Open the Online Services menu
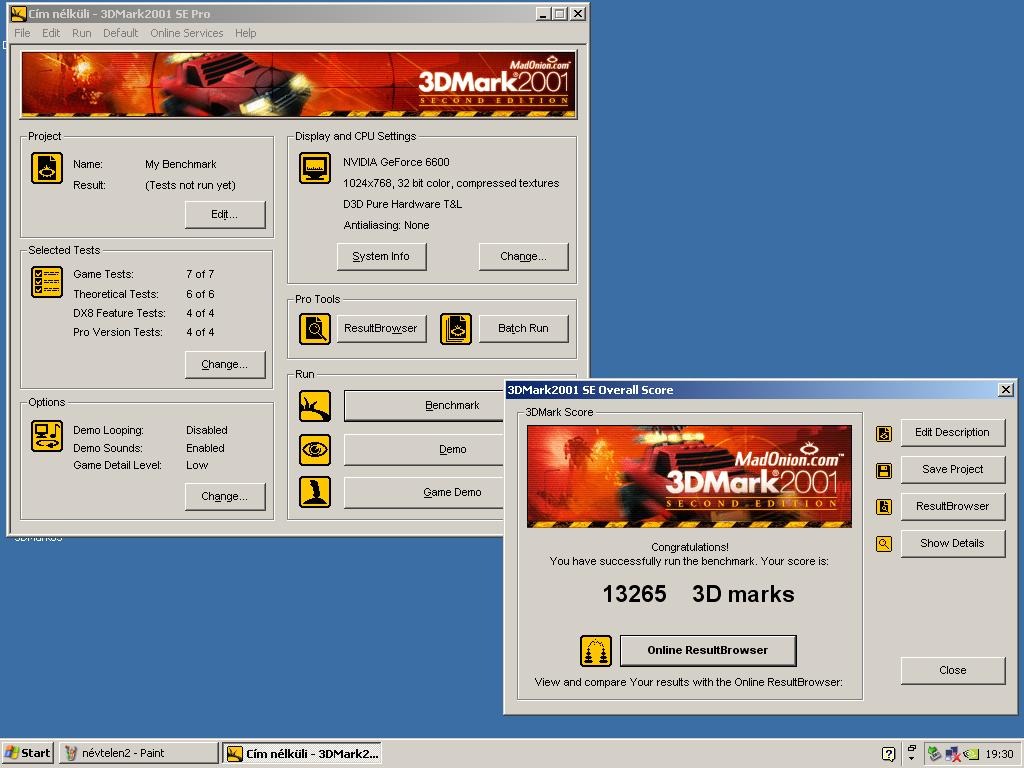Viewport: 1024px width, 768px height. (x=187, y=33)
